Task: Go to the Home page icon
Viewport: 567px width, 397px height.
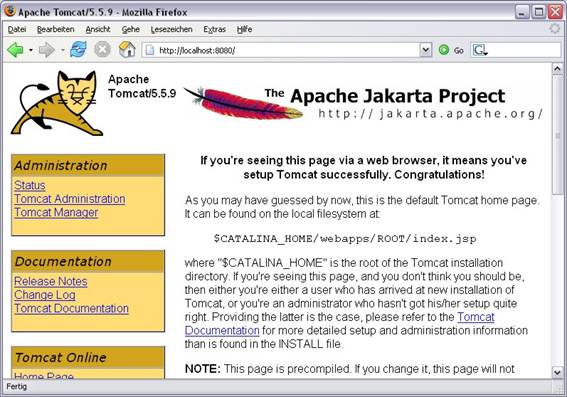Action: (x=127, y=49)
